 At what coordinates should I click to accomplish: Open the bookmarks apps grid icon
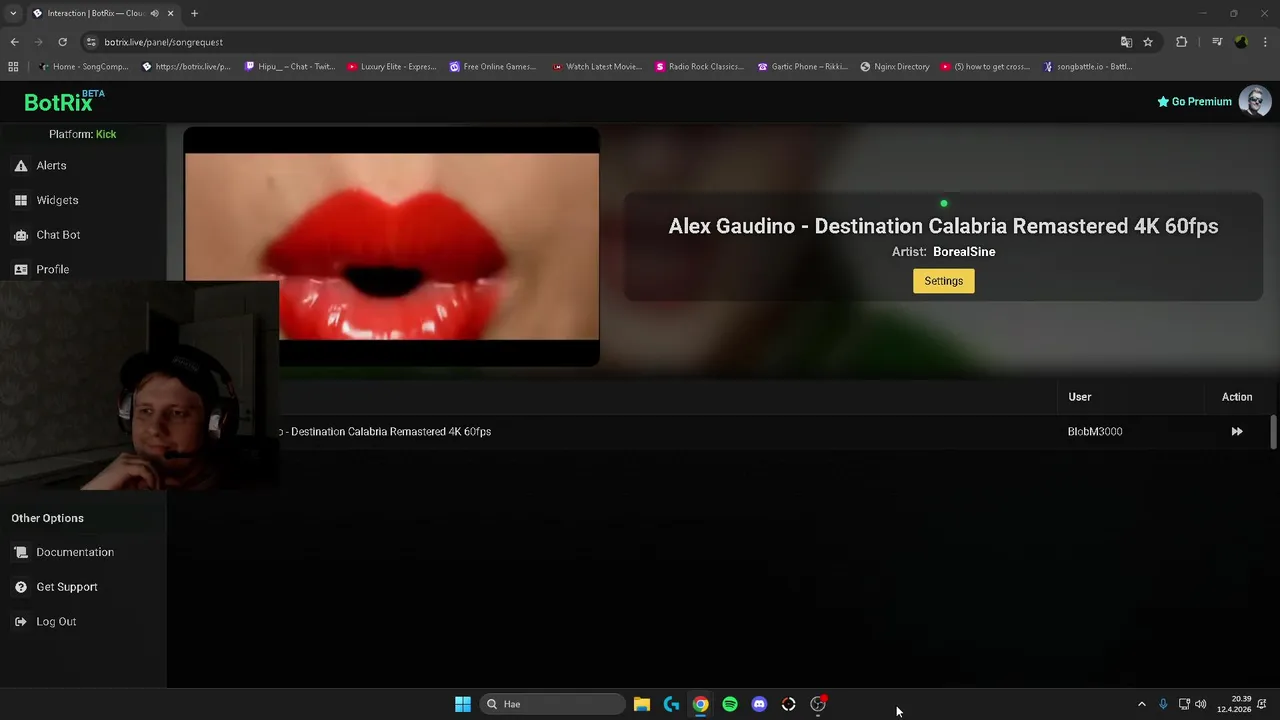click(x=13, y=67)
